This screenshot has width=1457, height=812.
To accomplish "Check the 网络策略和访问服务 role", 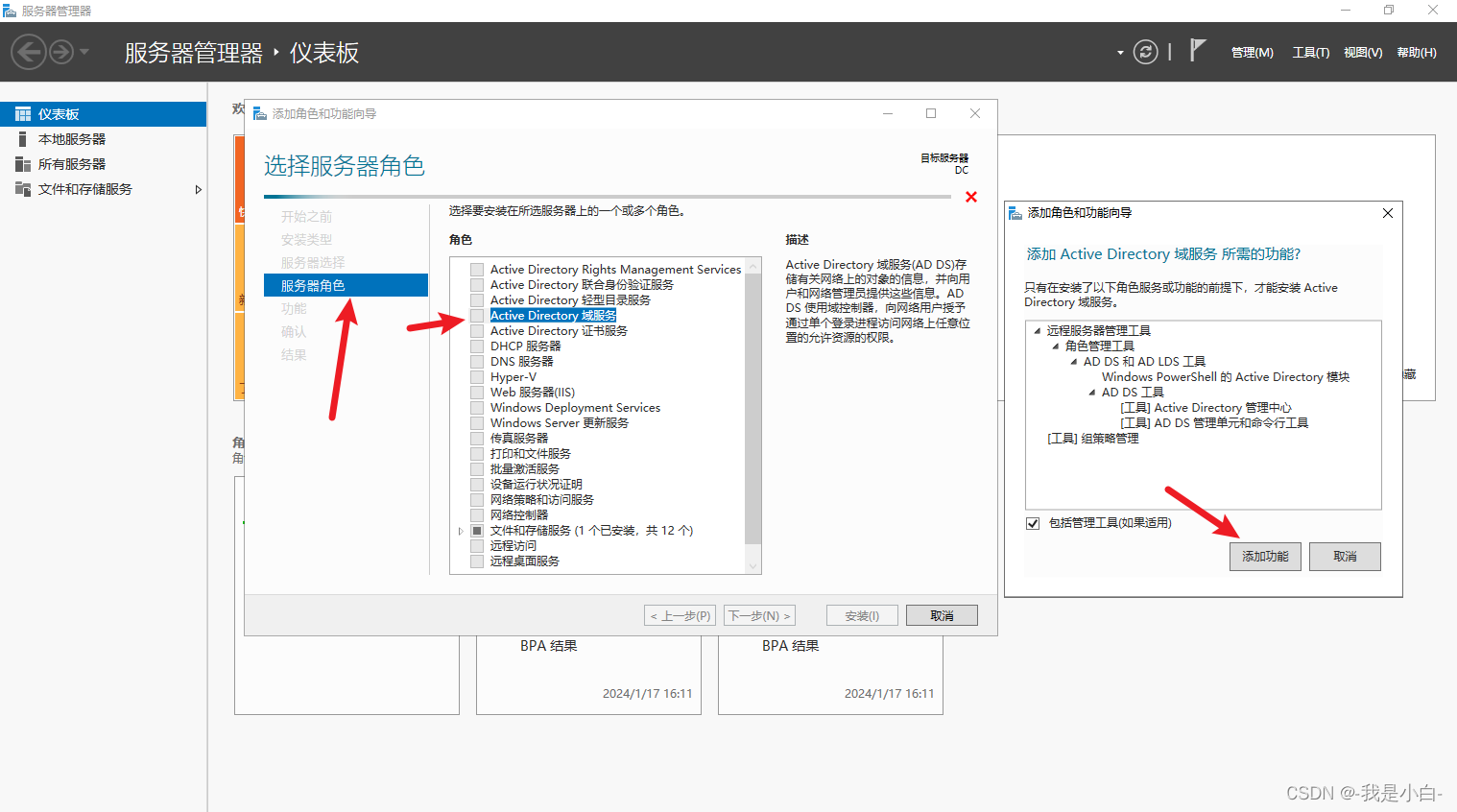I will pos(477,500).
